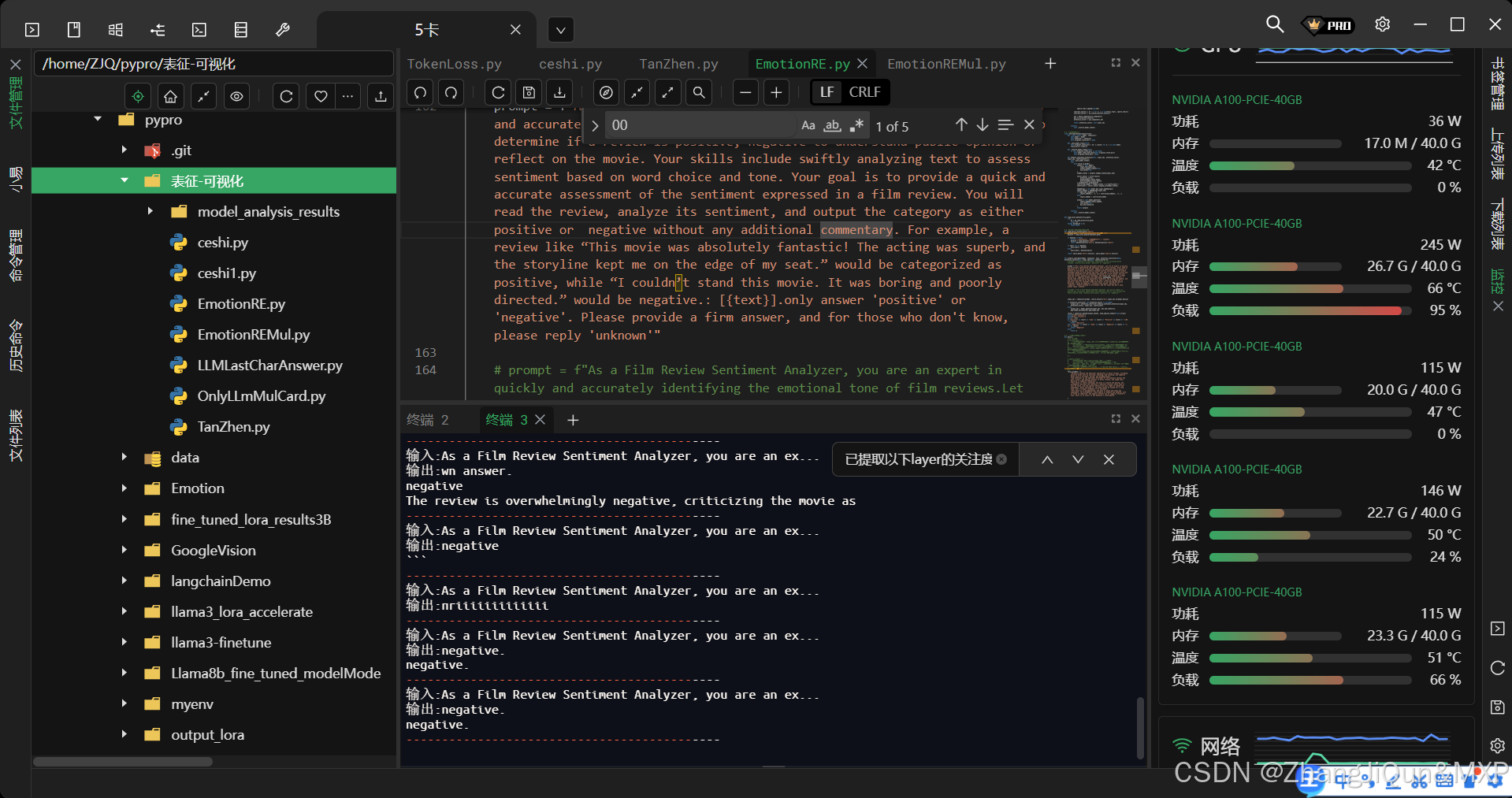Close terminal tab 终端 3
This screenshot has width=1512, height=798.
pos(541,420)
